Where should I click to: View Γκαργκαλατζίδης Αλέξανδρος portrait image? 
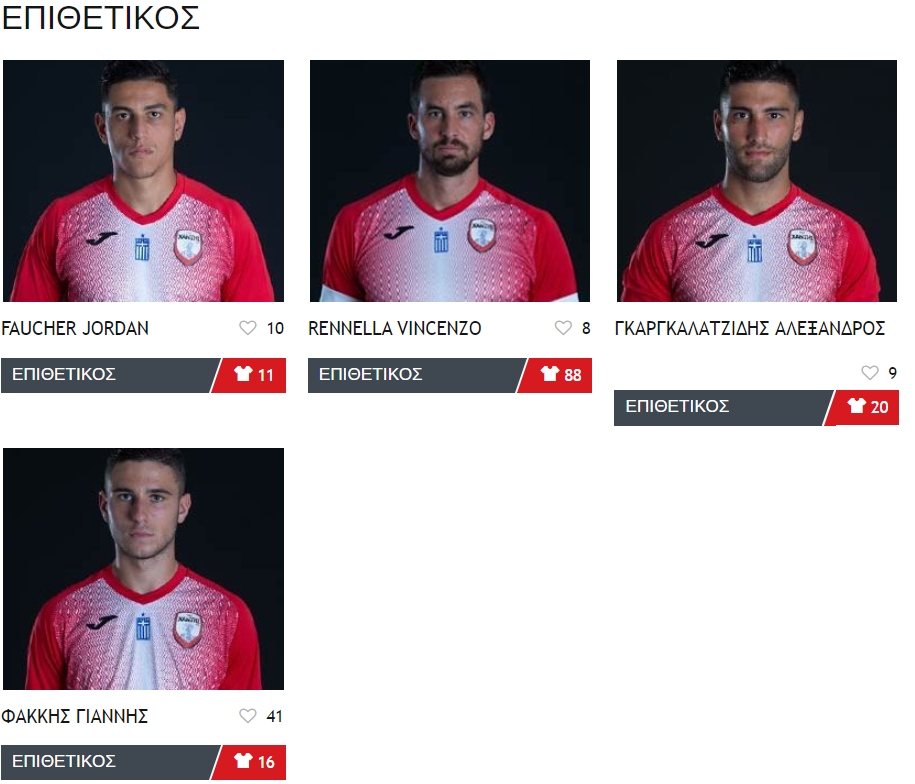click(757, 181)
